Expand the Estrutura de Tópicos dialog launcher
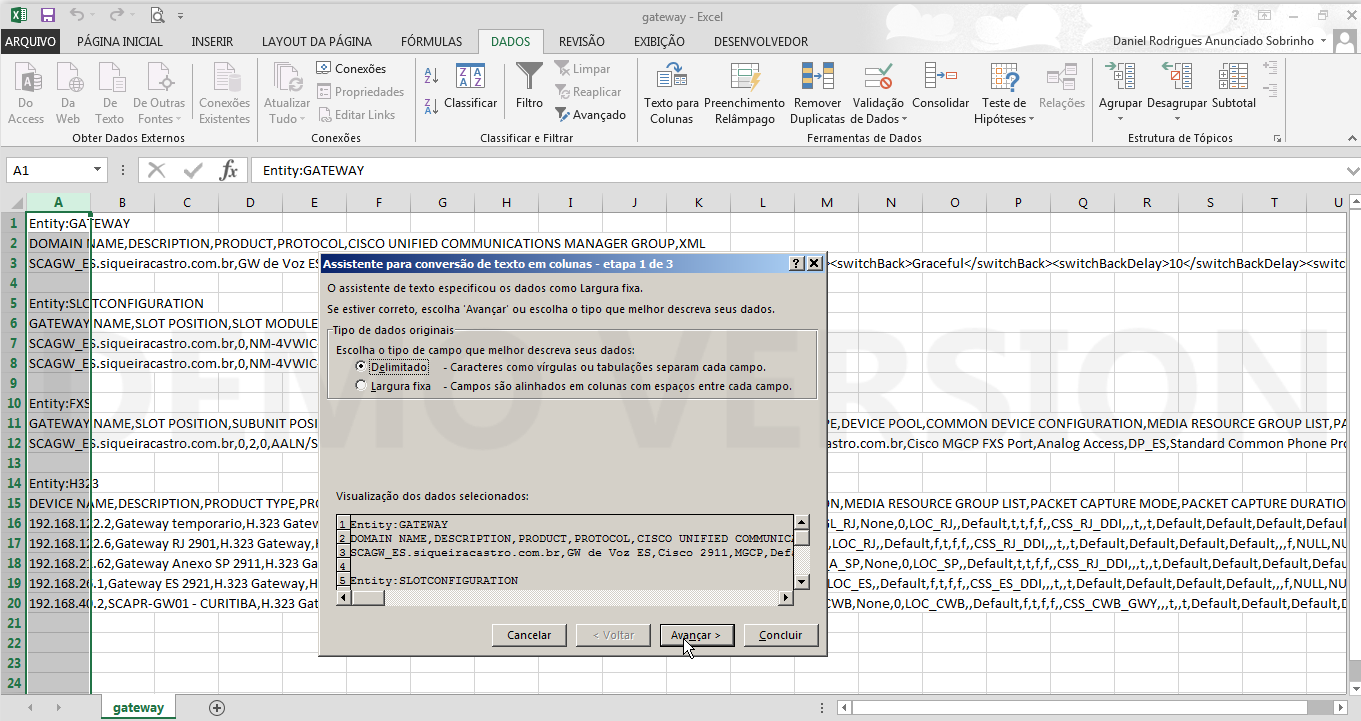Screen dimensions: 1361x721 pos(1277,139)
